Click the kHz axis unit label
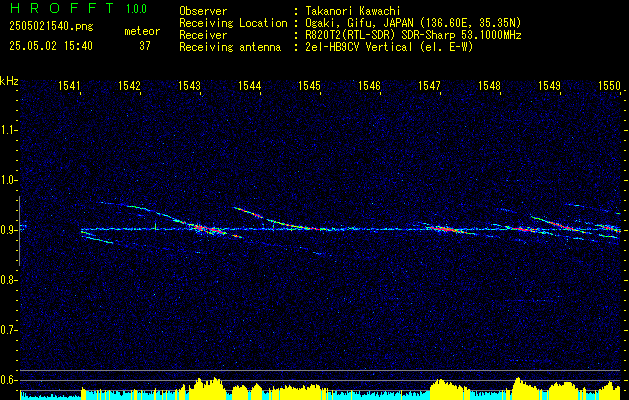Screen dimensions: 629x400 pyautogui.click(x=9, y=81)
